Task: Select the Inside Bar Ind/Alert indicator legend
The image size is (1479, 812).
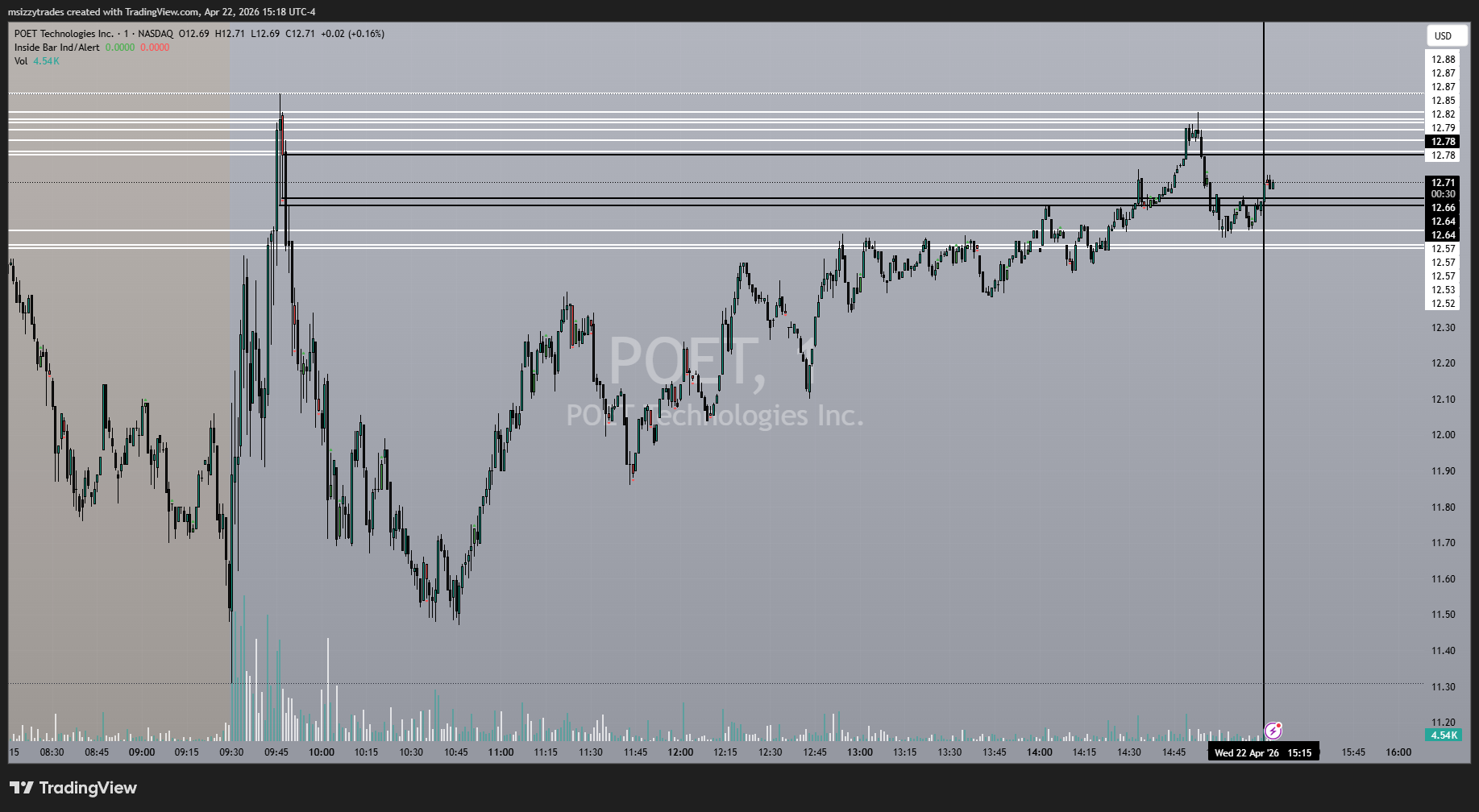Action: [x=57, y=48]
